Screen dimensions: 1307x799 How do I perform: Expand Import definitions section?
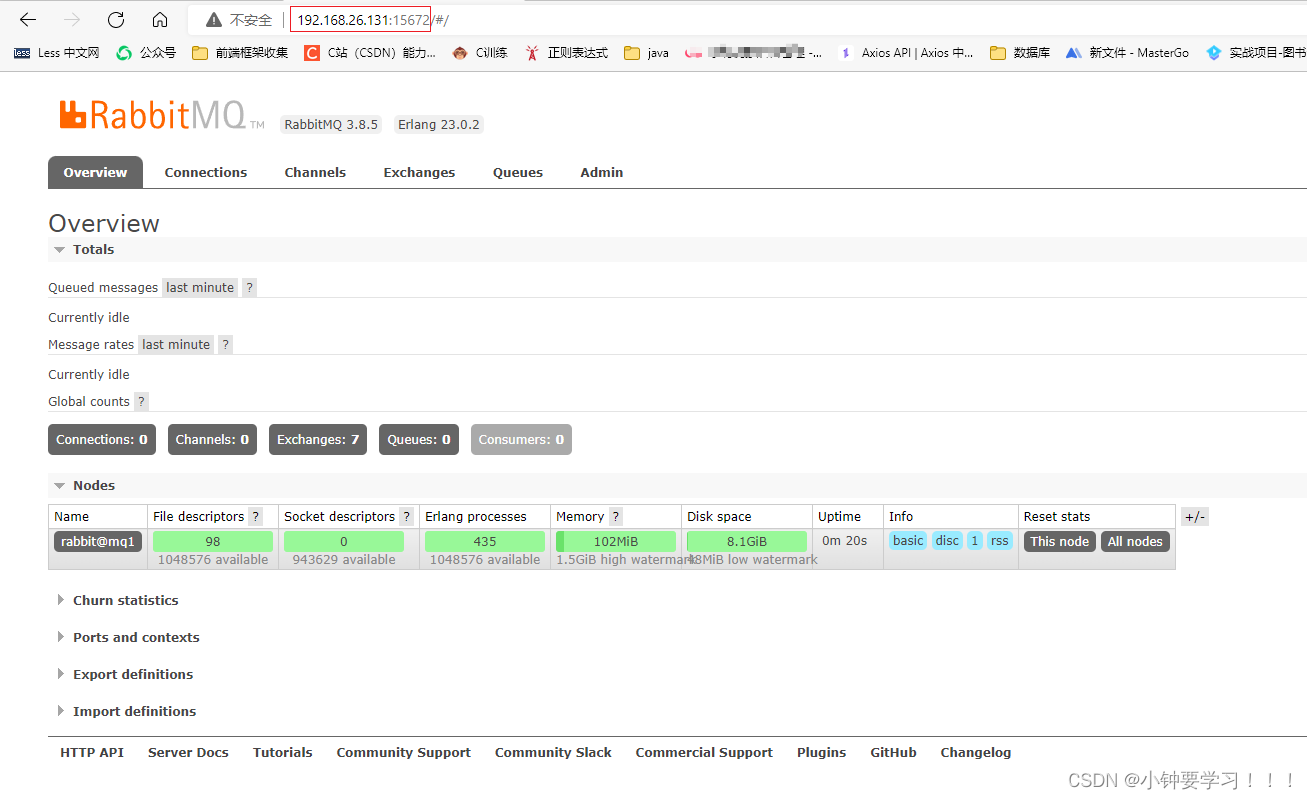click(126, 712)
